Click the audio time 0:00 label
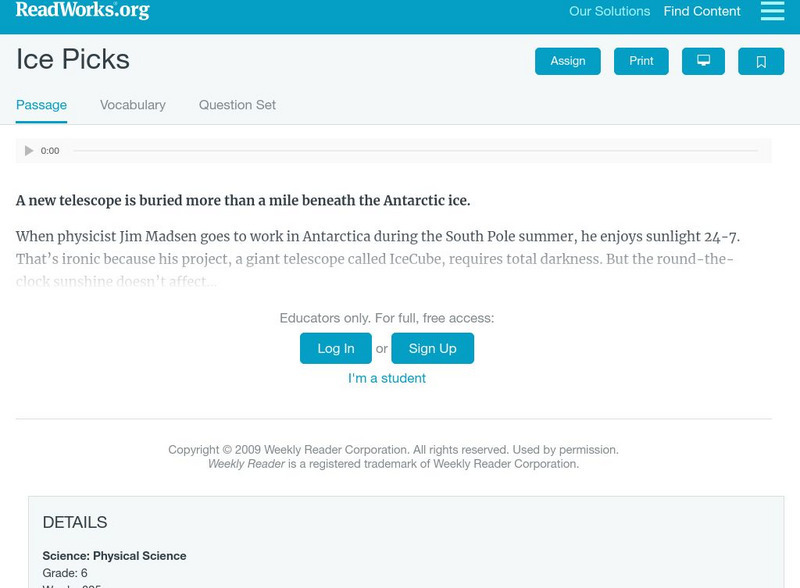800x588 pixels. [x=50, y=151]
